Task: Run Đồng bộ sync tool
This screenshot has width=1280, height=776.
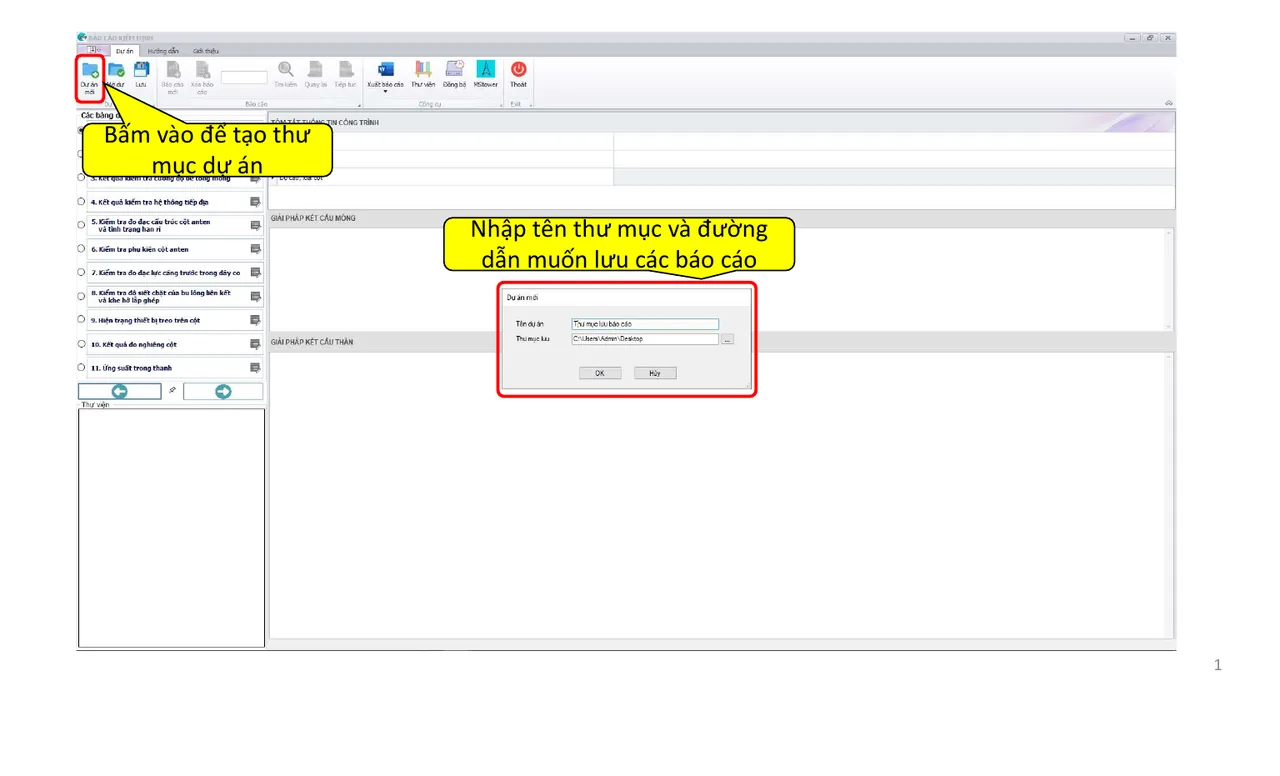Action: point(454,74)
